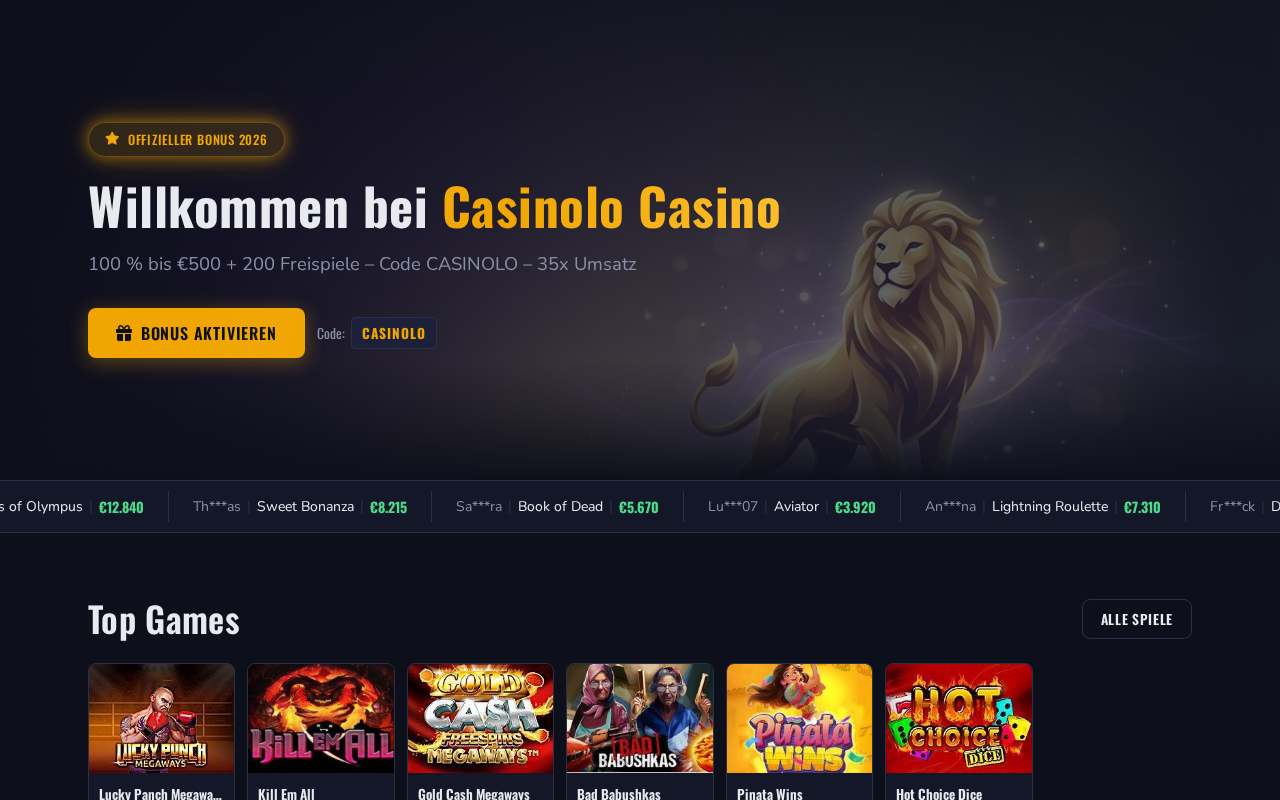
Task: Click the Offizieller Bonus 2026 badge
Action: [186, 139]
